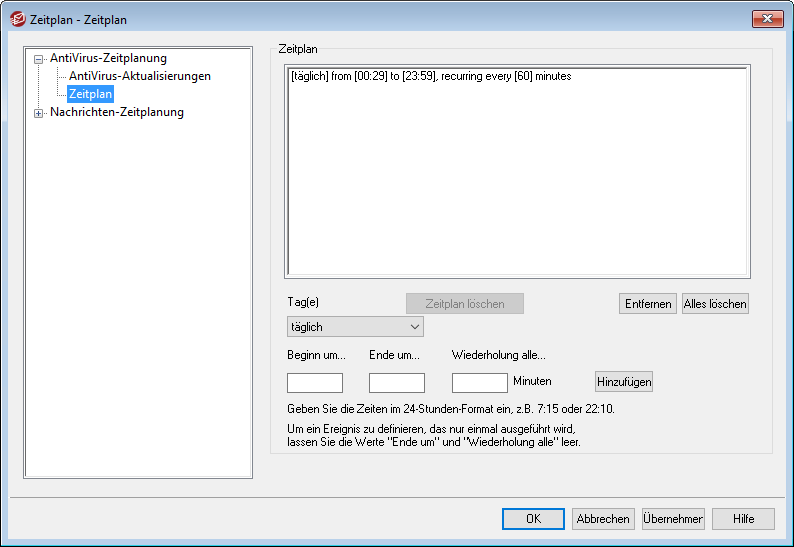Click the Zeitplan app icon in title bar
This screenshot has height=547, width=794.
click(x=17, y=19)
